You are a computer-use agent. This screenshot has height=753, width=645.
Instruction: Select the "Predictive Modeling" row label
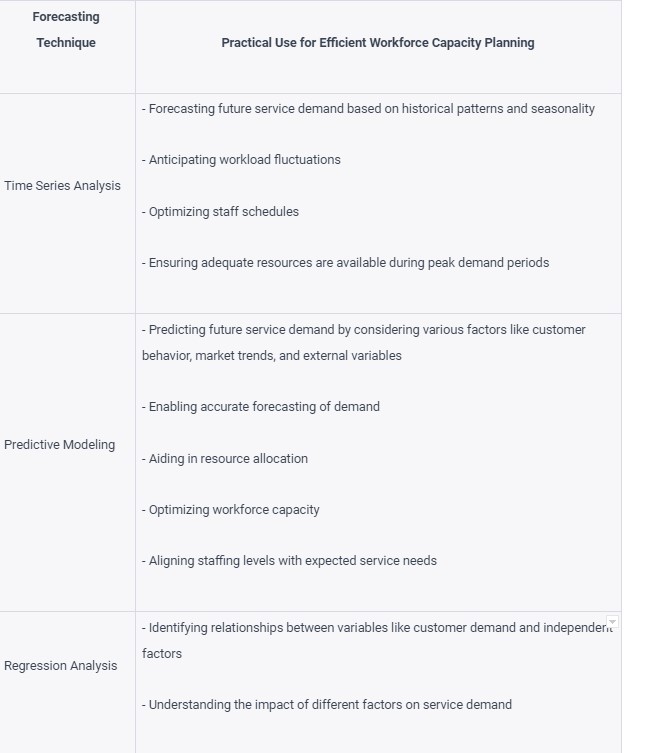[x=59, y=445]
